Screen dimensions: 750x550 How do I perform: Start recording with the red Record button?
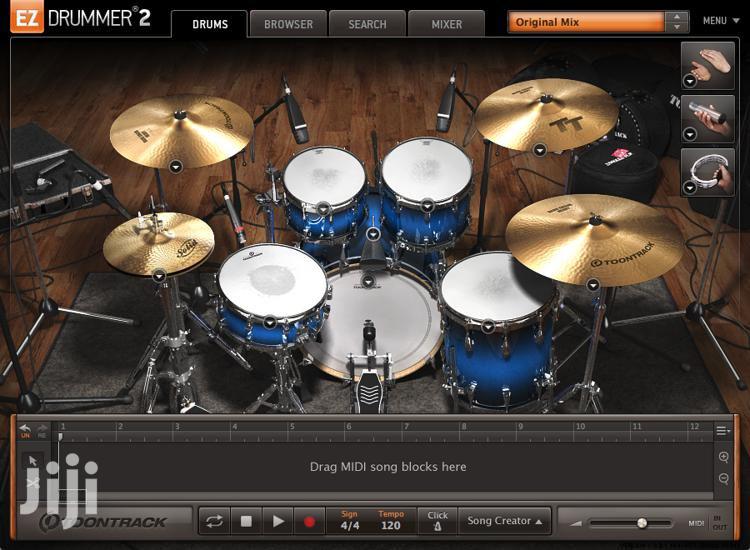pyautogui.click(x=309, y=521)
